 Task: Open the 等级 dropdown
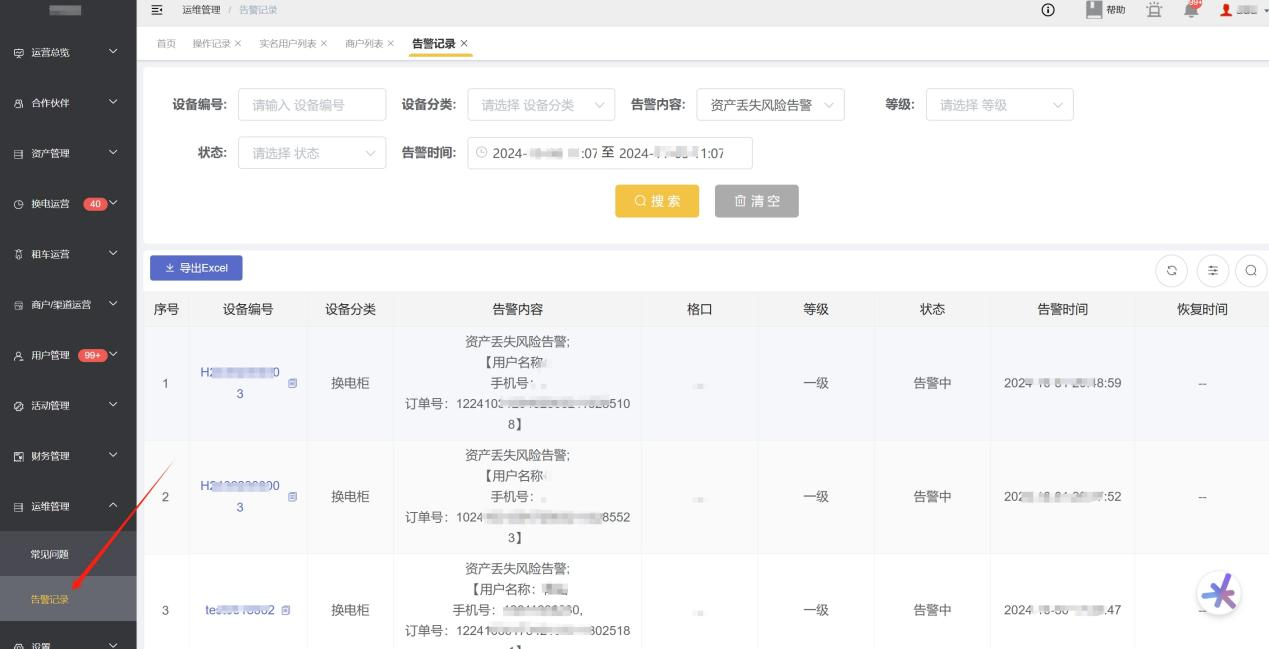999,104
